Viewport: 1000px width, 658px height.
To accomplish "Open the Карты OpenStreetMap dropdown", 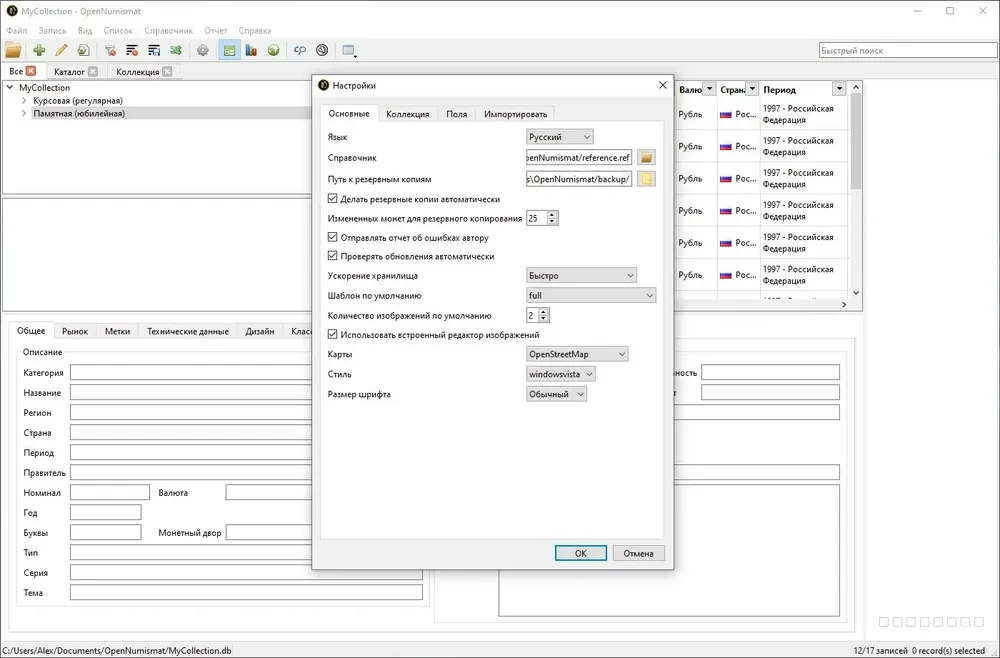I will coord(577,354).
